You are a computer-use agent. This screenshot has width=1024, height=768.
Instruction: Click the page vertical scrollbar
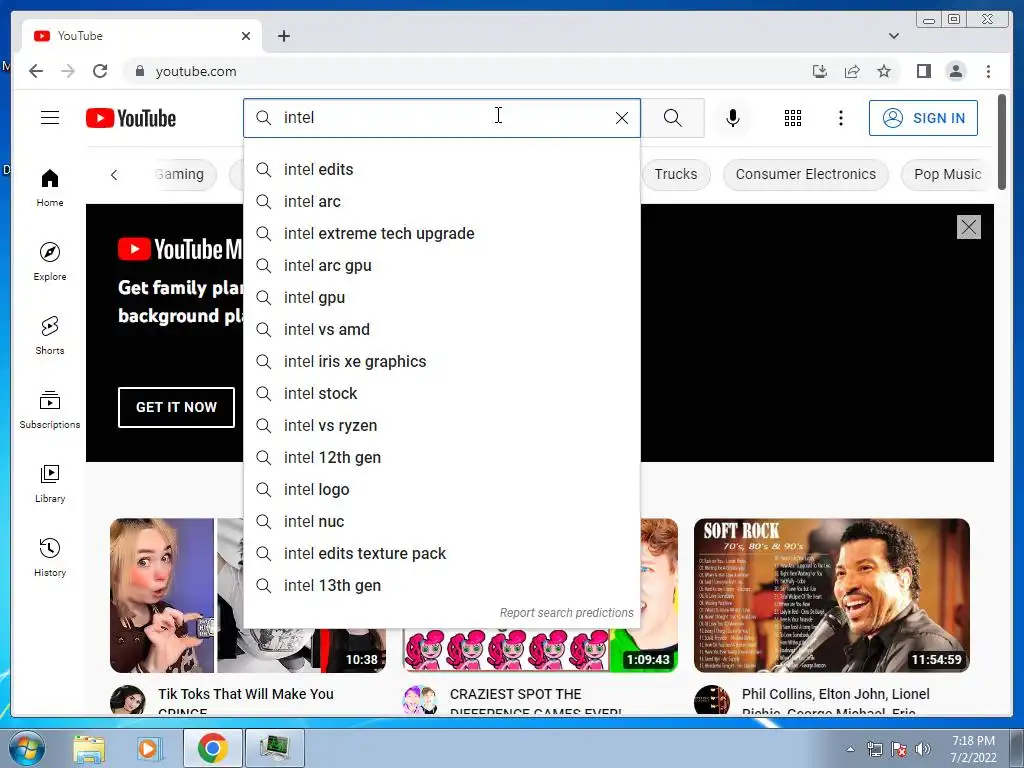[1002, 143]
